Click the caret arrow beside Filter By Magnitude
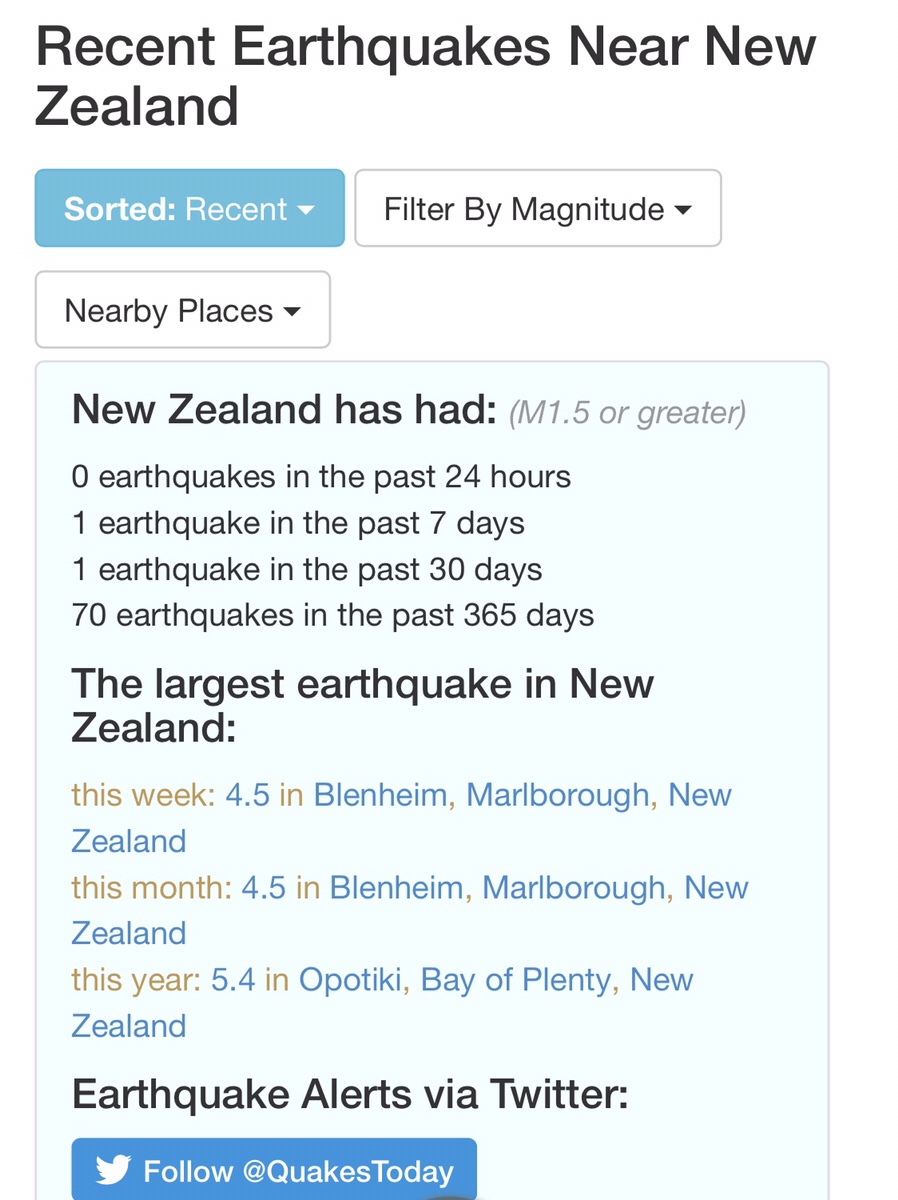 [683, 210]
